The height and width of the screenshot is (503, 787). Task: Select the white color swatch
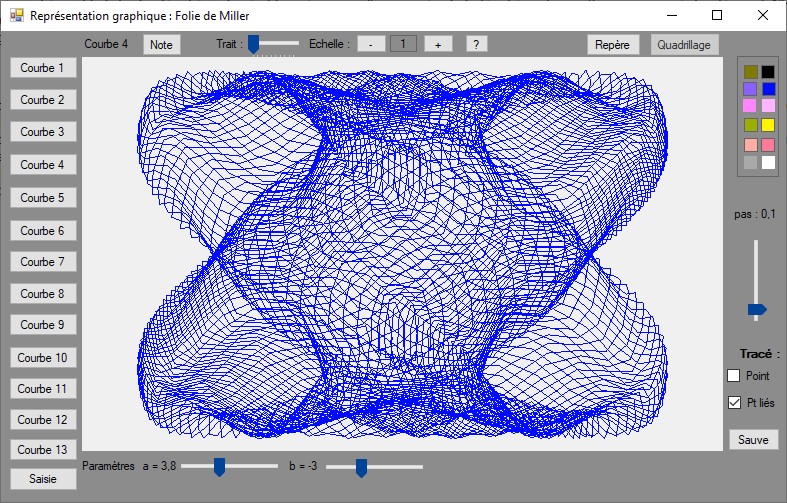[768, 162]
